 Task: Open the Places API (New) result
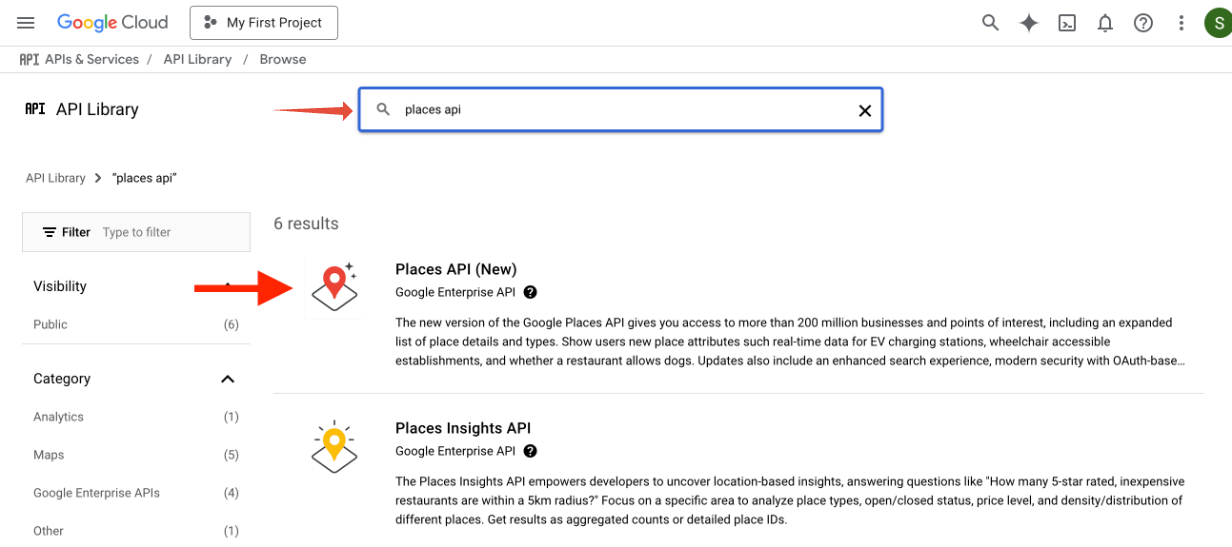[x=456, y=269]
